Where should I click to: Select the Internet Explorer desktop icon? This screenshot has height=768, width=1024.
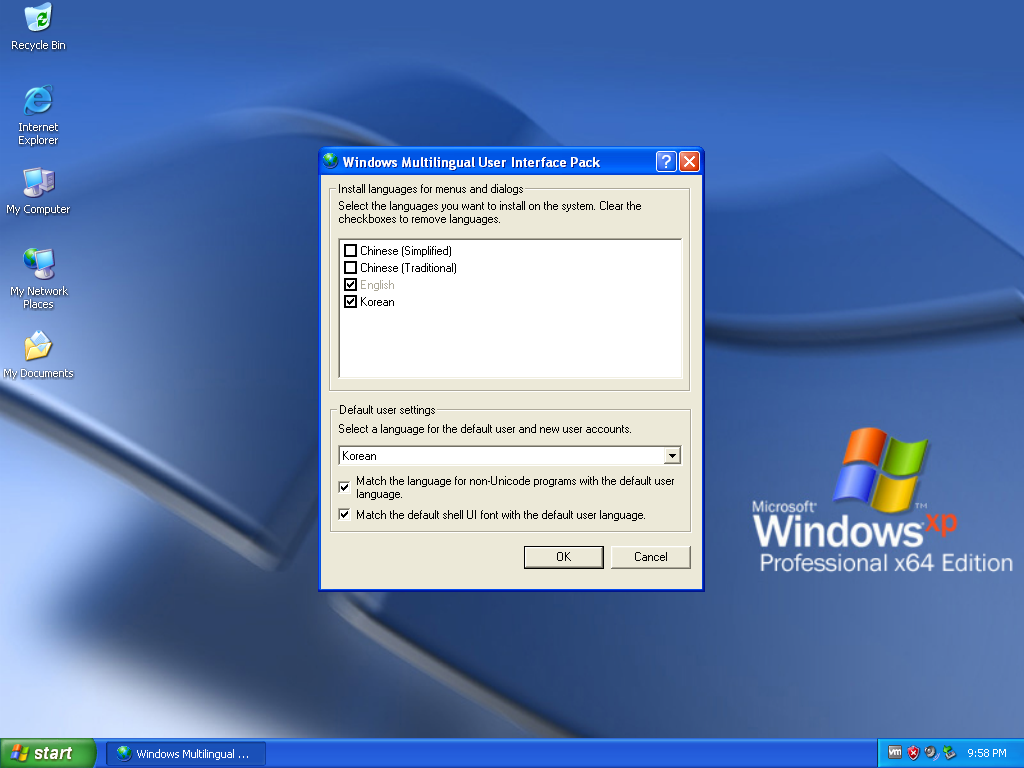click(38, 115)
